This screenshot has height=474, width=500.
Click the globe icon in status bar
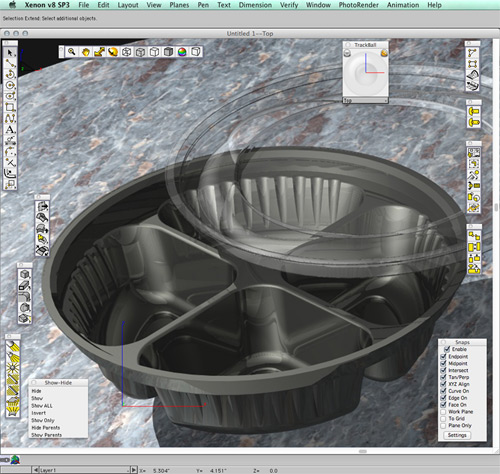15,460
